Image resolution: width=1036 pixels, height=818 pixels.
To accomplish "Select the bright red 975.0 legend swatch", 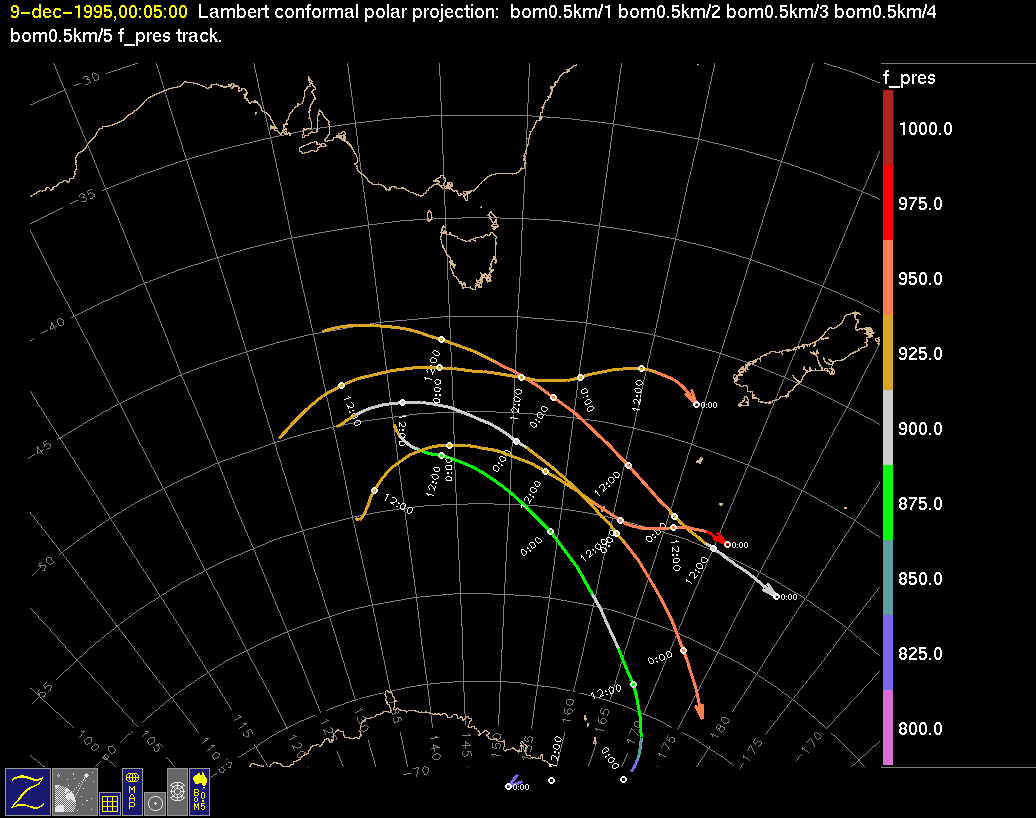I will click(888, 203).
